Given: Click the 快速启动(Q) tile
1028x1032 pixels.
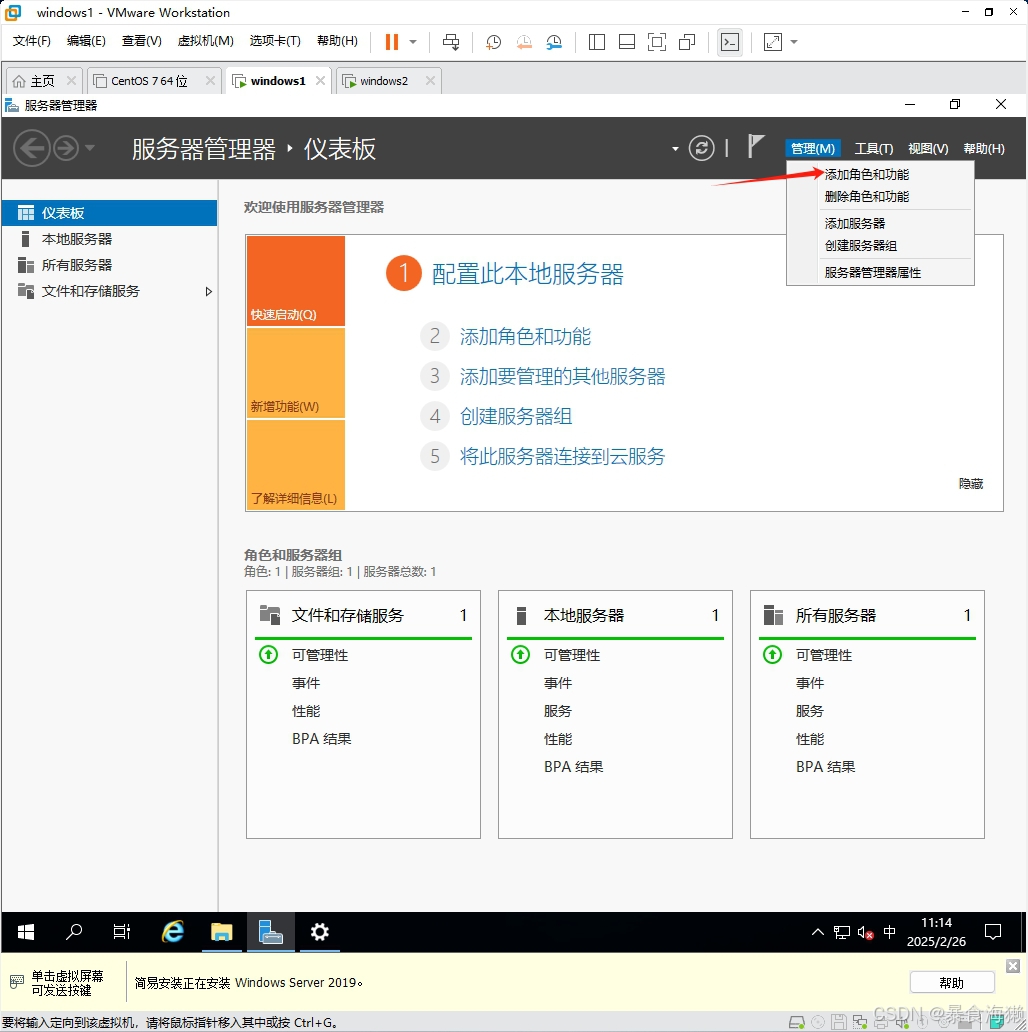Looking at the screenshot, I should [296, 281].
